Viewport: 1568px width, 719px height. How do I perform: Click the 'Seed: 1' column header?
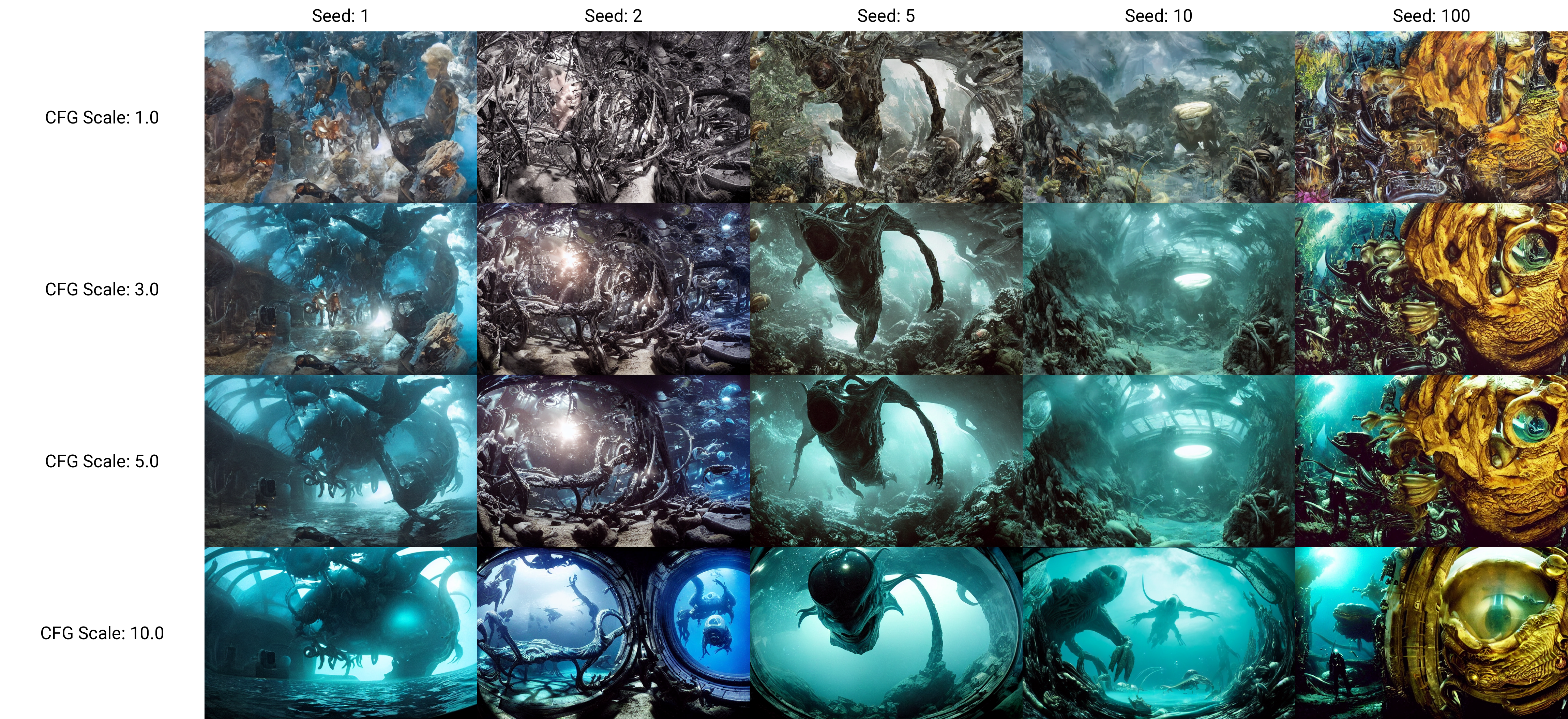click(x=340, y=16)
